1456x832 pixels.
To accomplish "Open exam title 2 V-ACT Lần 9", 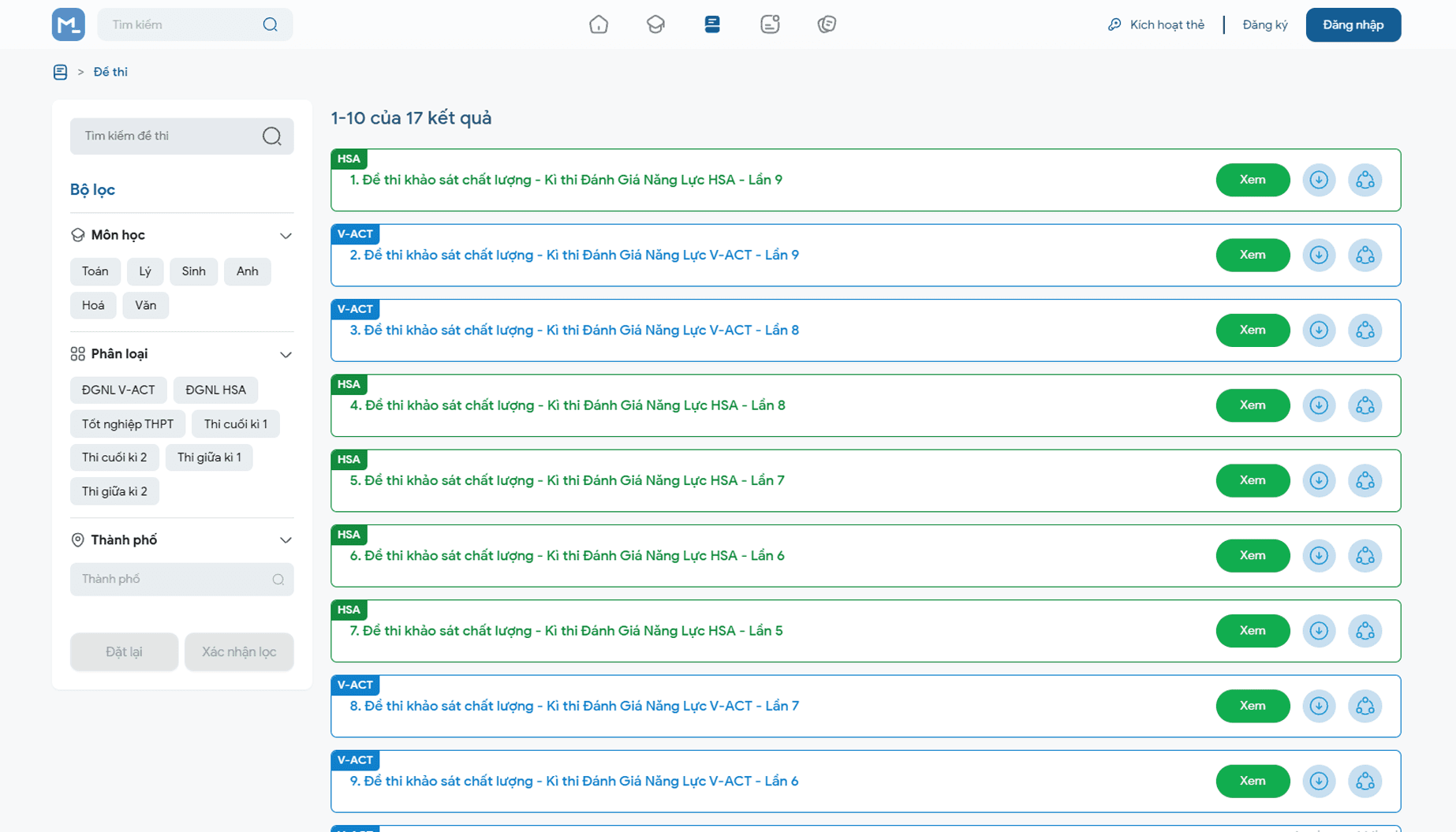I will pyautogui.click(x=574, y=255).
